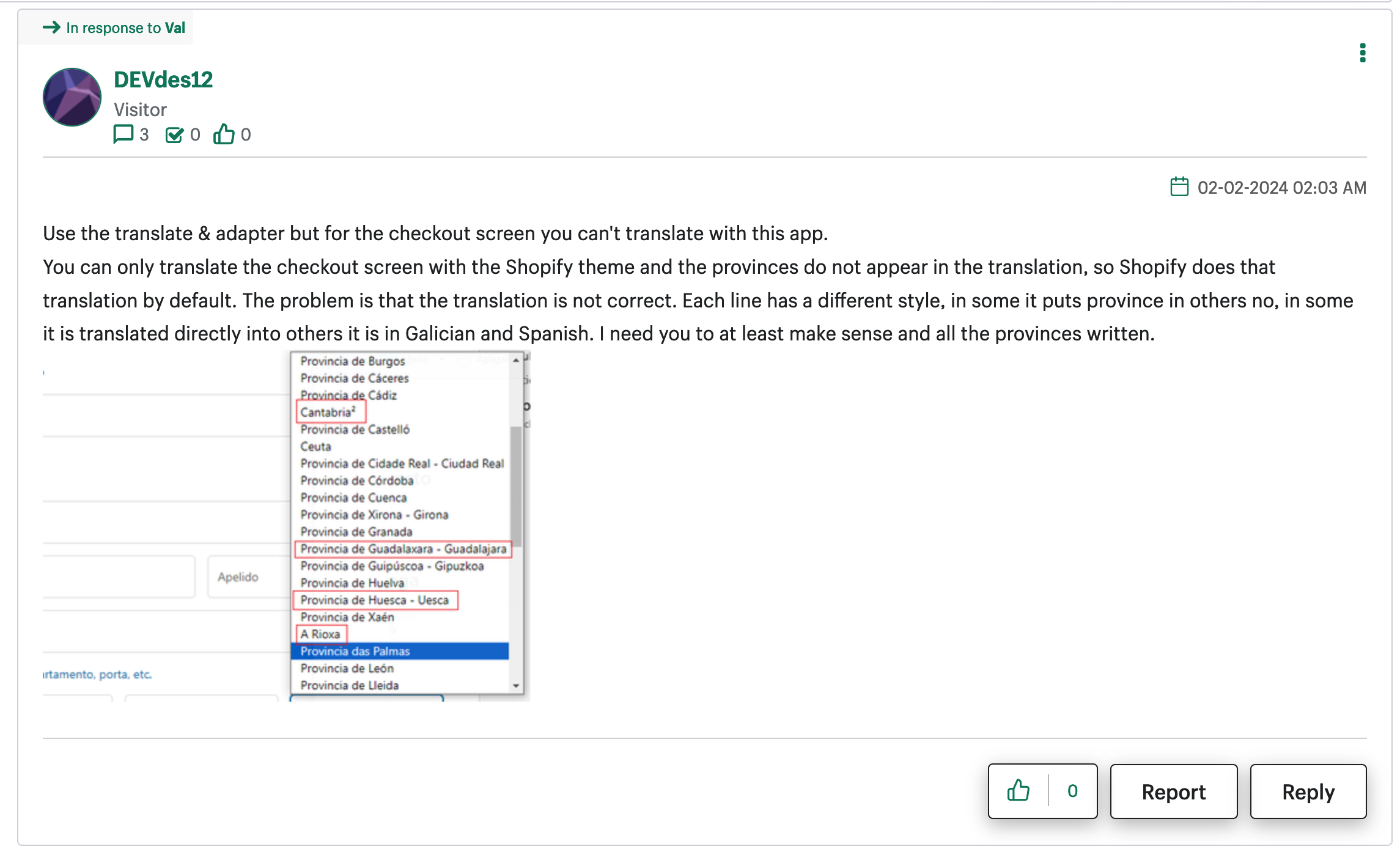Image resolution: width=1400 pixels, height=852 pixels.
Task: Click the thumbs-up icon in the like button
Action: tap(1017, 791)
